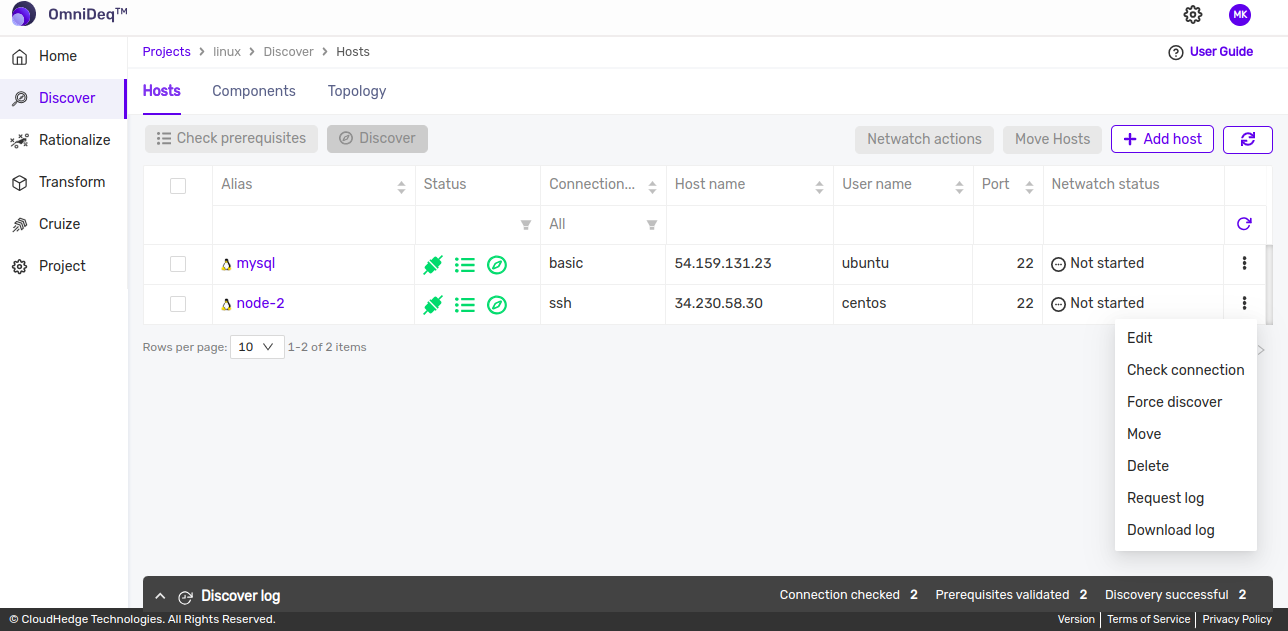Choose Check connection from context menu
Viewport: 1288px width, 631px height.
coord(1186,370)
